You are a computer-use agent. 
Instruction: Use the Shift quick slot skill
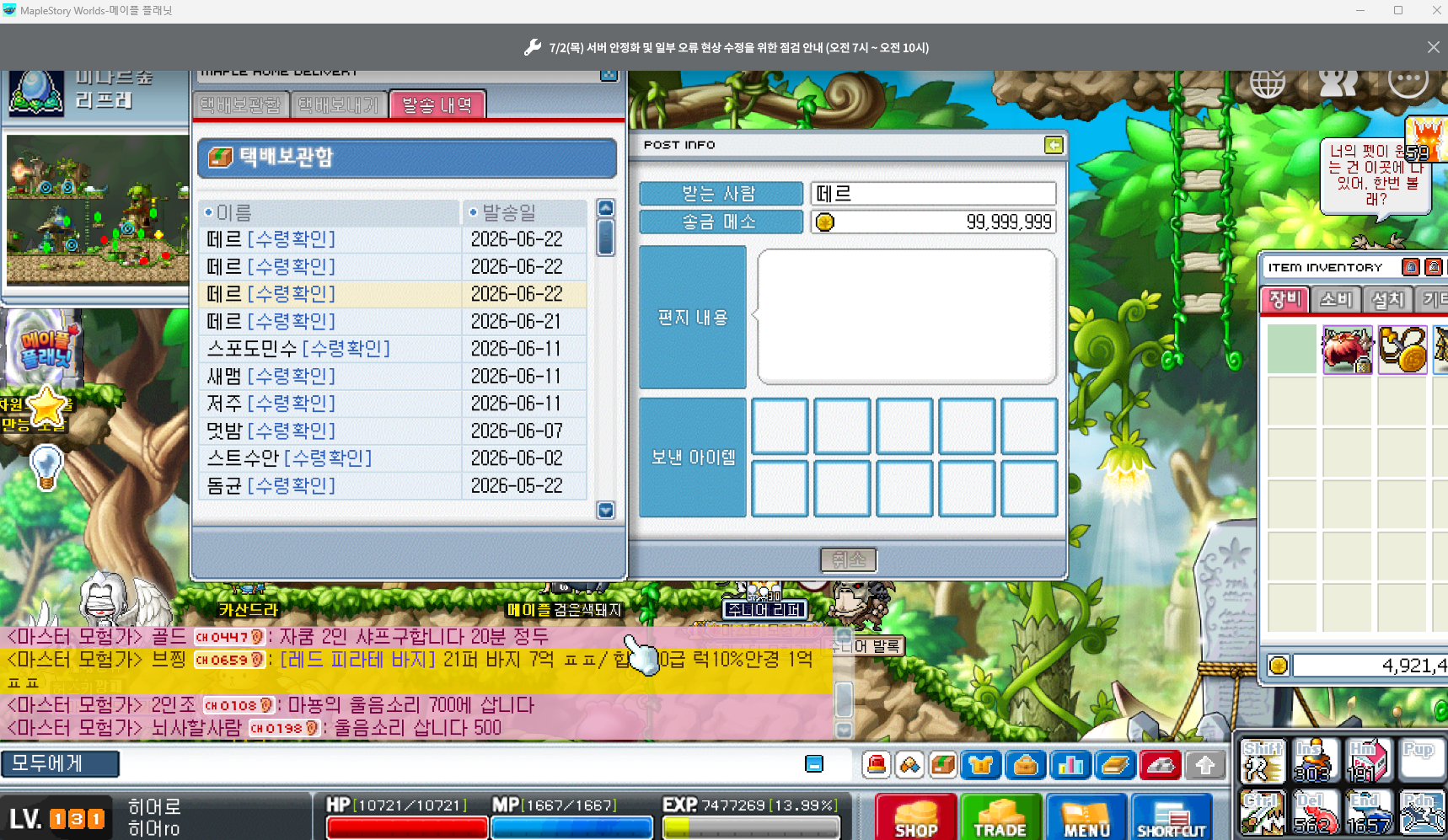pos(1262,761)
